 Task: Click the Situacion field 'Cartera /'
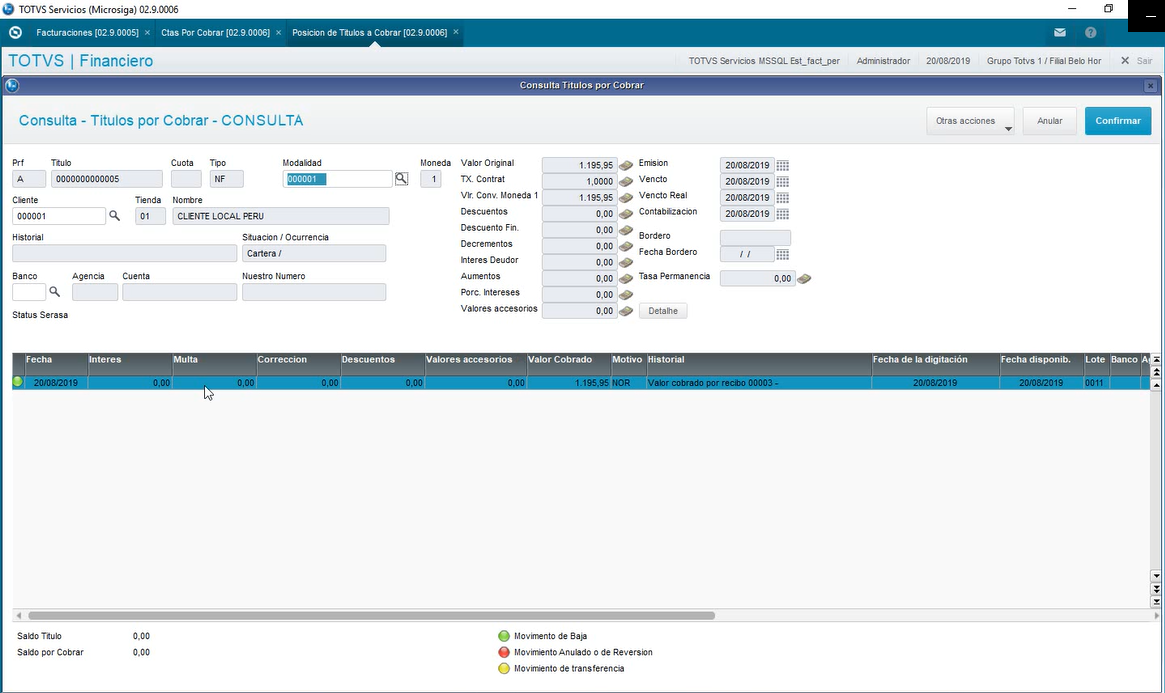tap(314, 253)
